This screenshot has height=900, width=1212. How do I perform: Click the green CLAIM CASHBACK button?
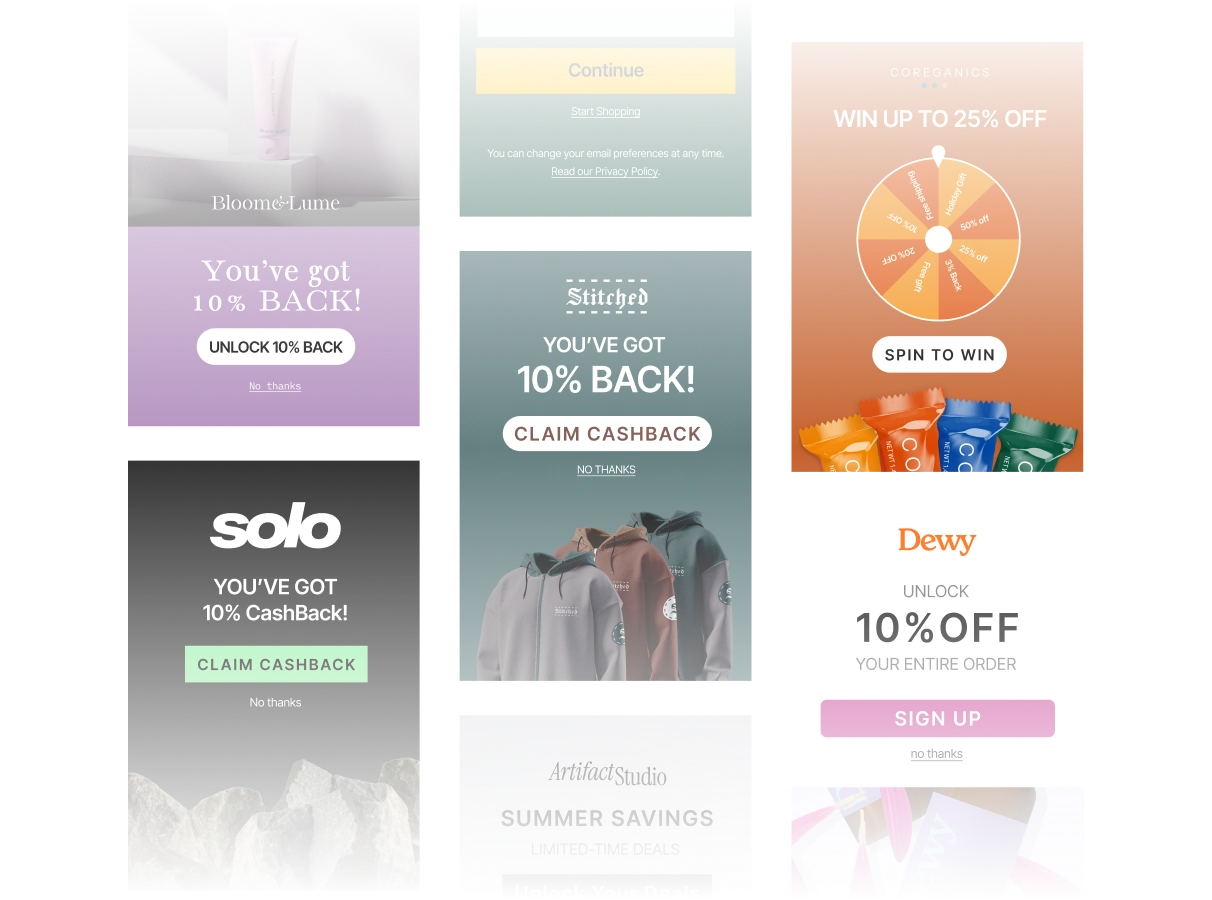[x=276, y=664]
